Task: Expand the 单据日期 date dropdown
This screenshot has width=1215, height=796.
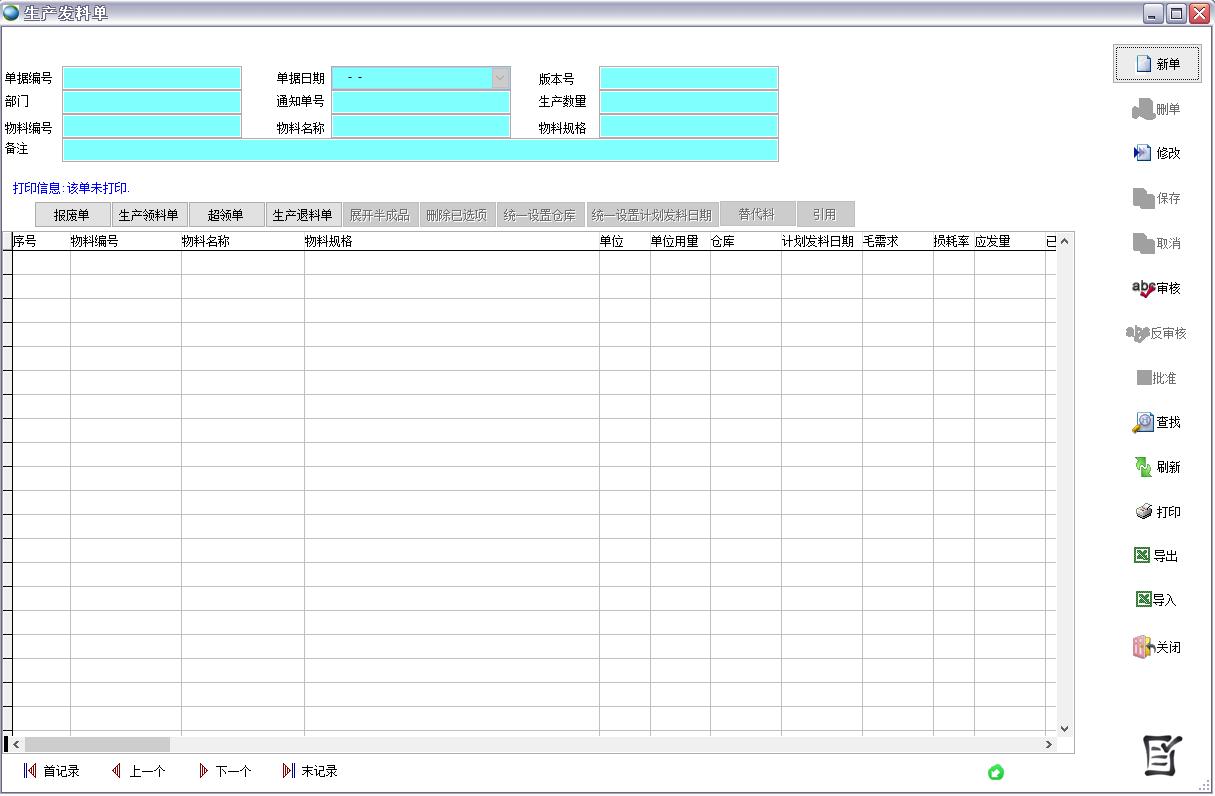Action: pos(500,78)
